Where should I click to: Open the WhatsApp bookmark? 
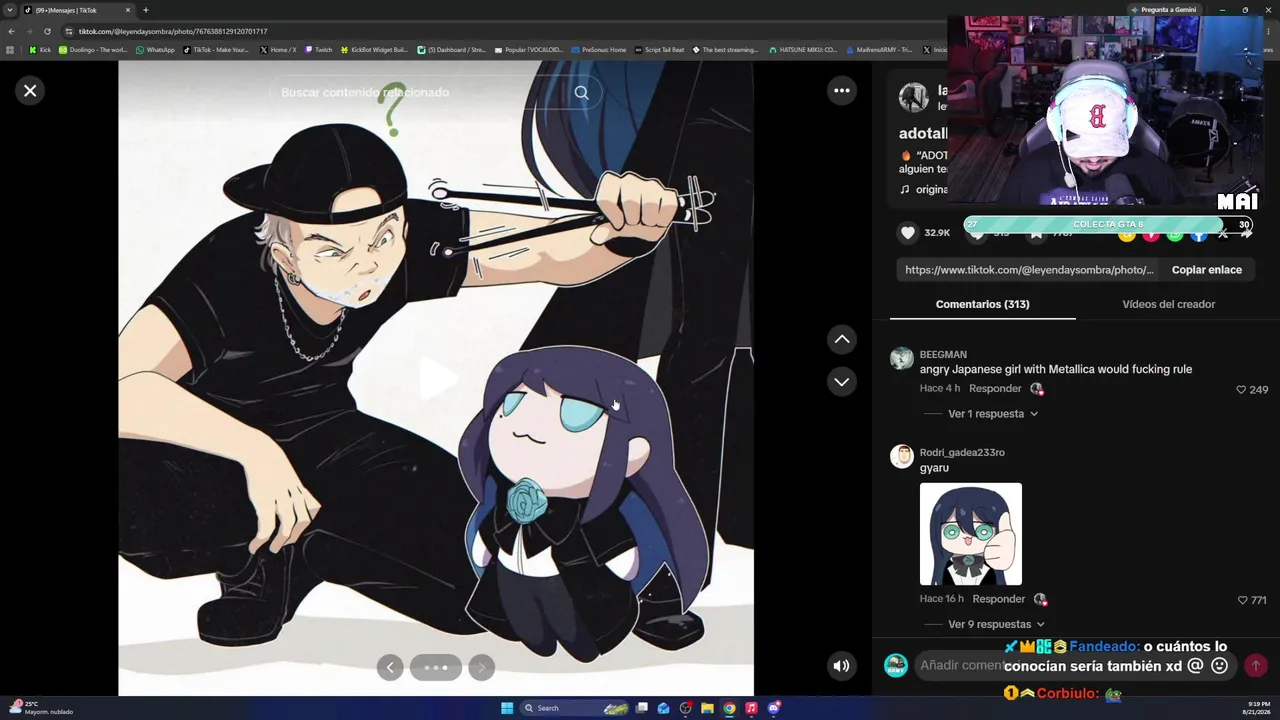click(x=155, y=49)
